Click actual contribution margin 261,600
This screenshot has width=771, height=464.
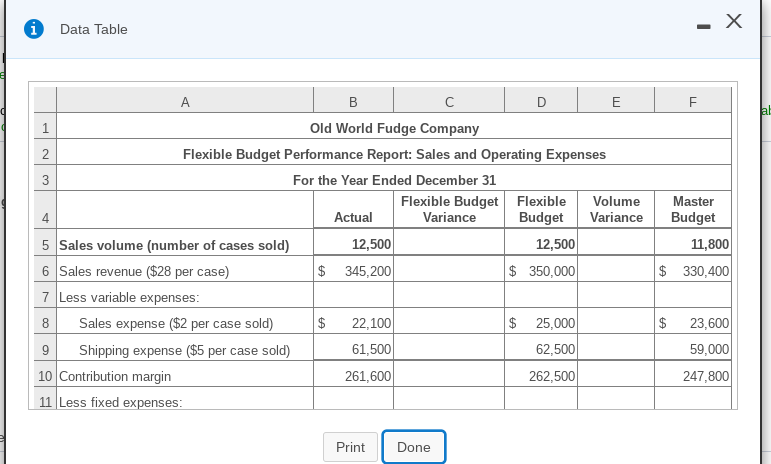click(x=368, y=376)
